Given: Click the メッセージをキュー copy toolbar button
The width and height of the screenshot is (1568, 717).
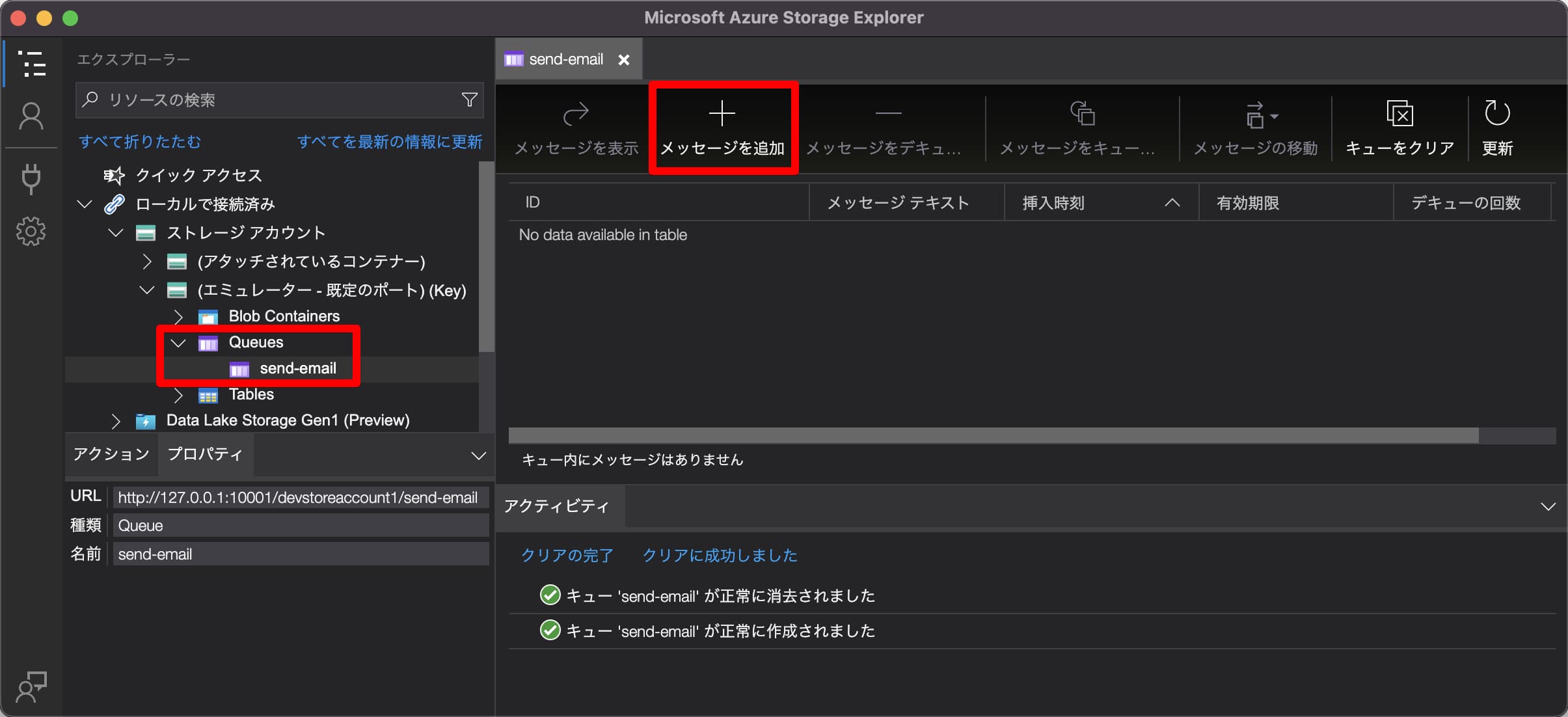Looking at the screenshot, I should (1077, 129).
